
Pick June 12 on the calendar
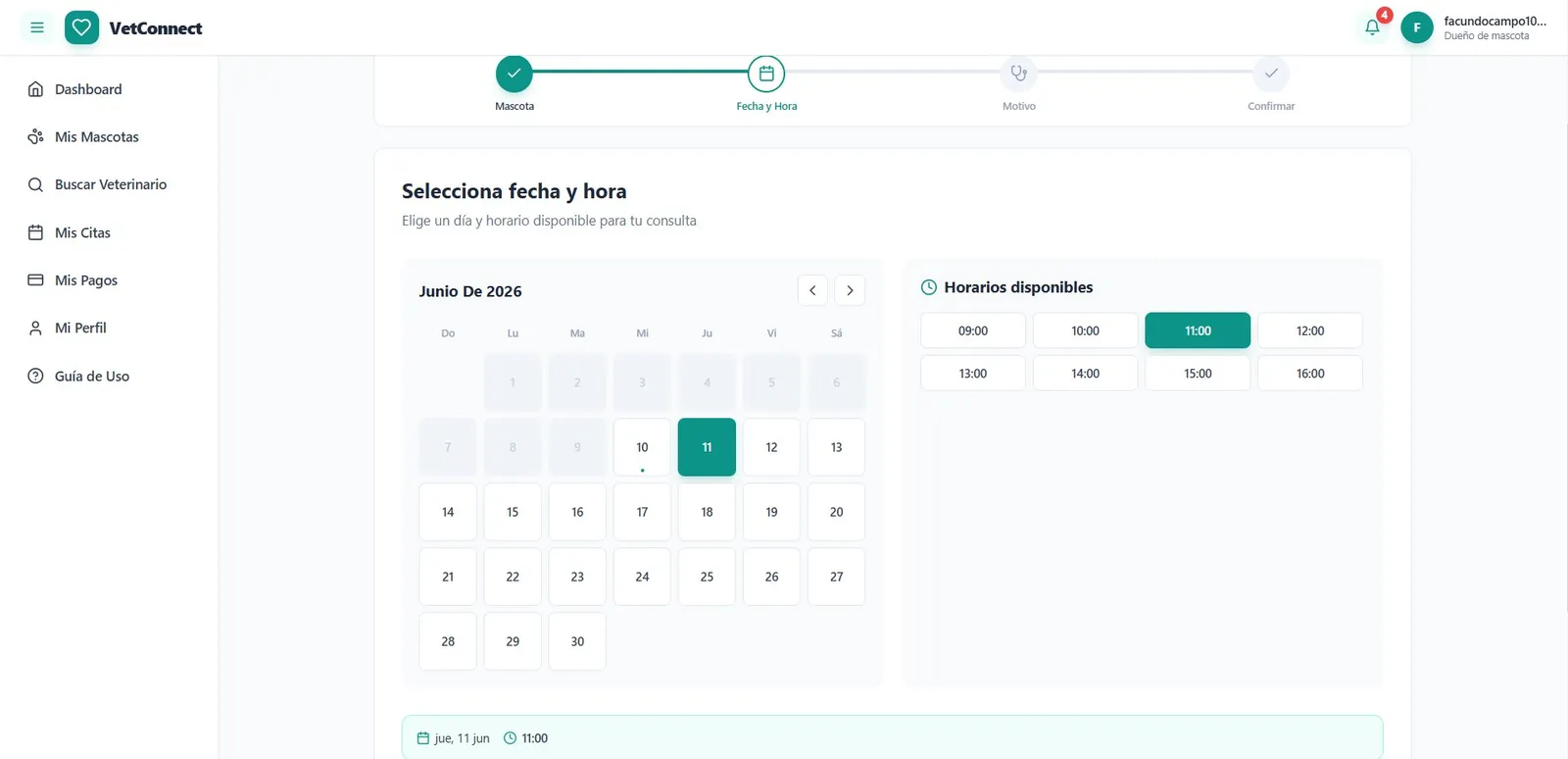pos(771,447)
